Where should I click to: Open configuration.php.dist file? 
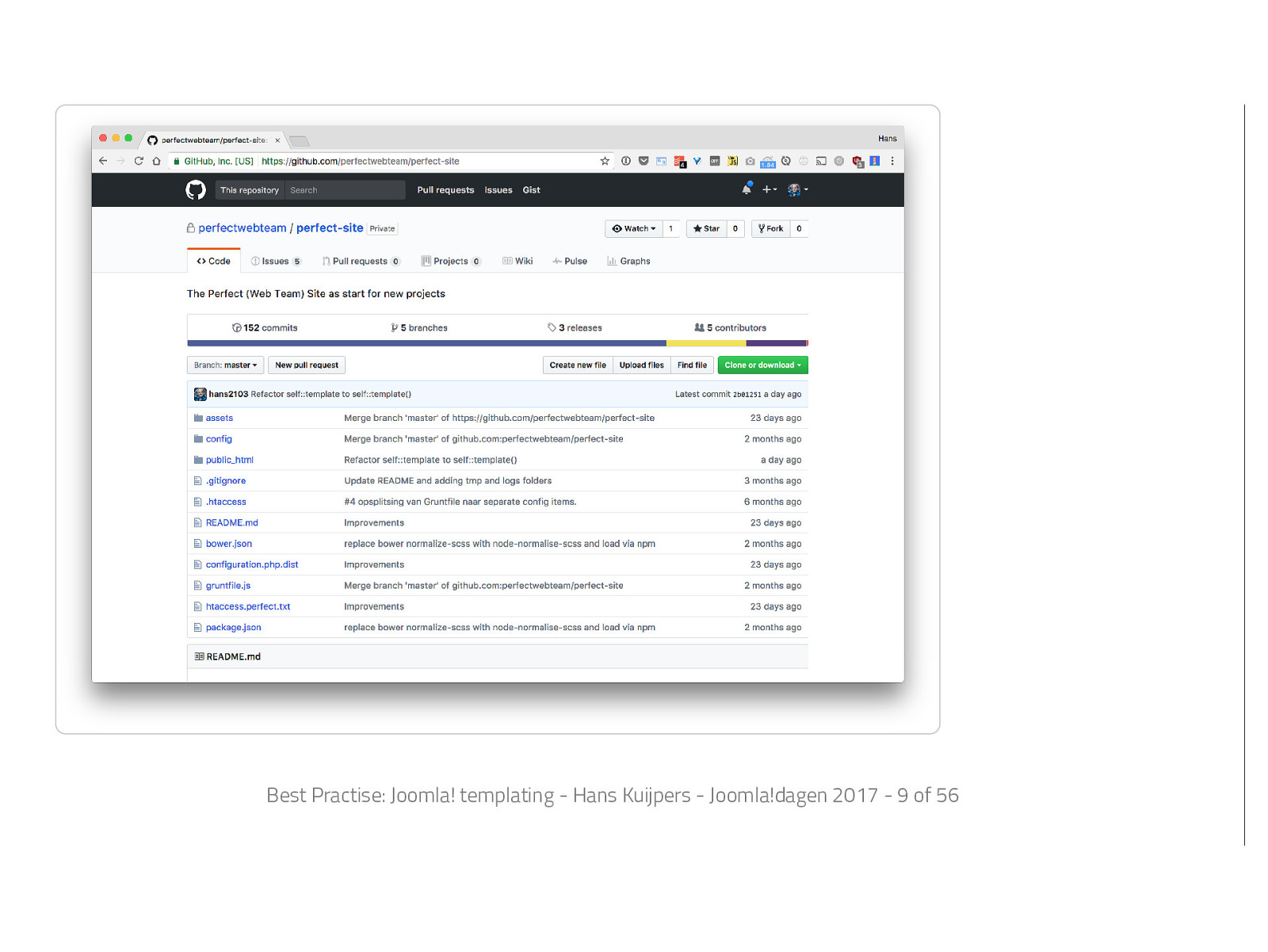point(252,565)
